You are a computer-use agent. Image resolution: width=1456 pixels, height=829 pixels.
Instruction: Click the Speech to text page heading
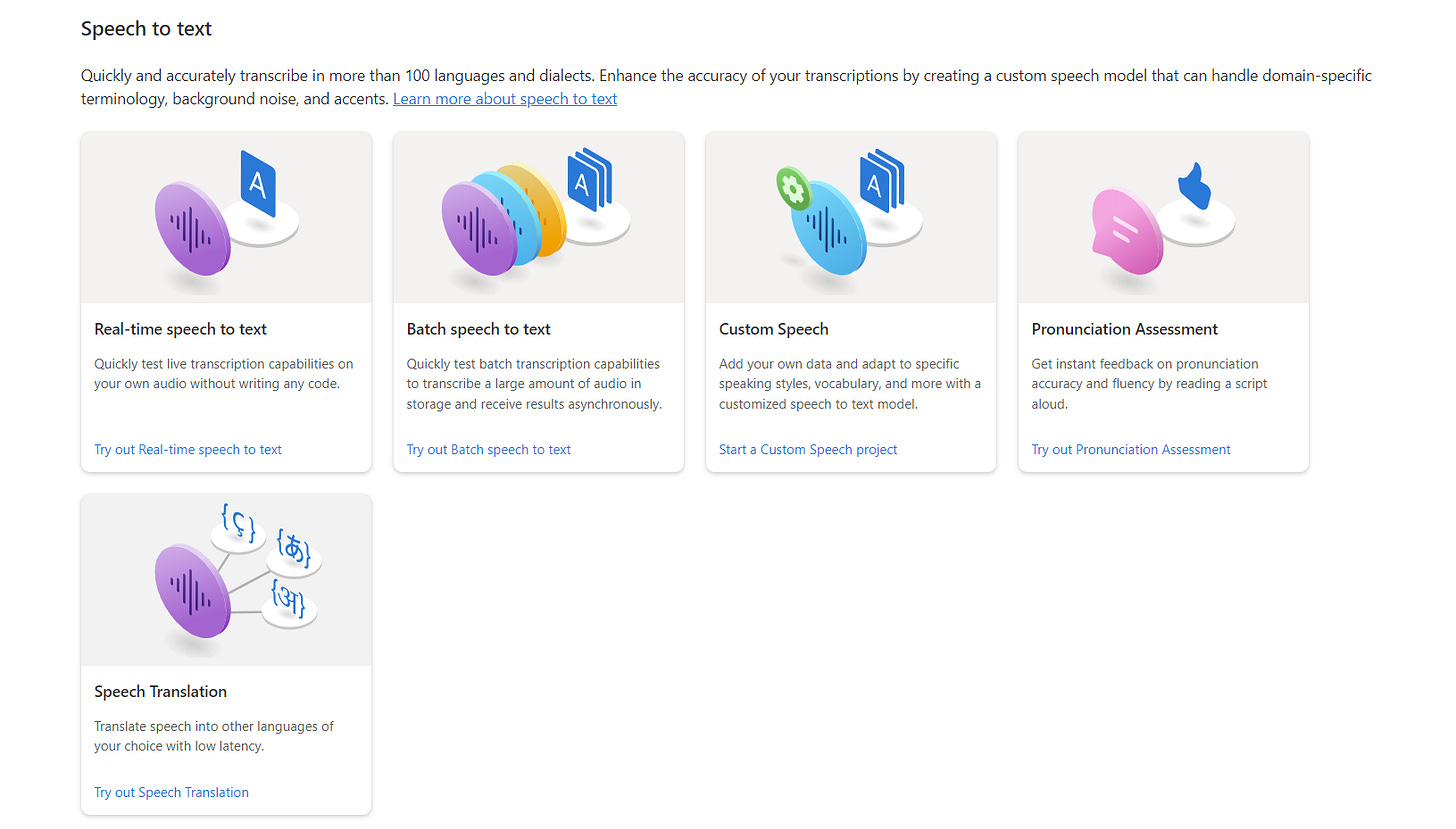pos(146,28)
